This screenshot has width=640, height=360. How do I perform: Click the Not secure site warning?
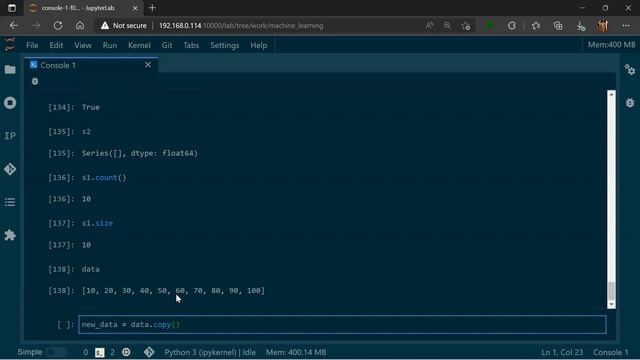pos(124,25)
